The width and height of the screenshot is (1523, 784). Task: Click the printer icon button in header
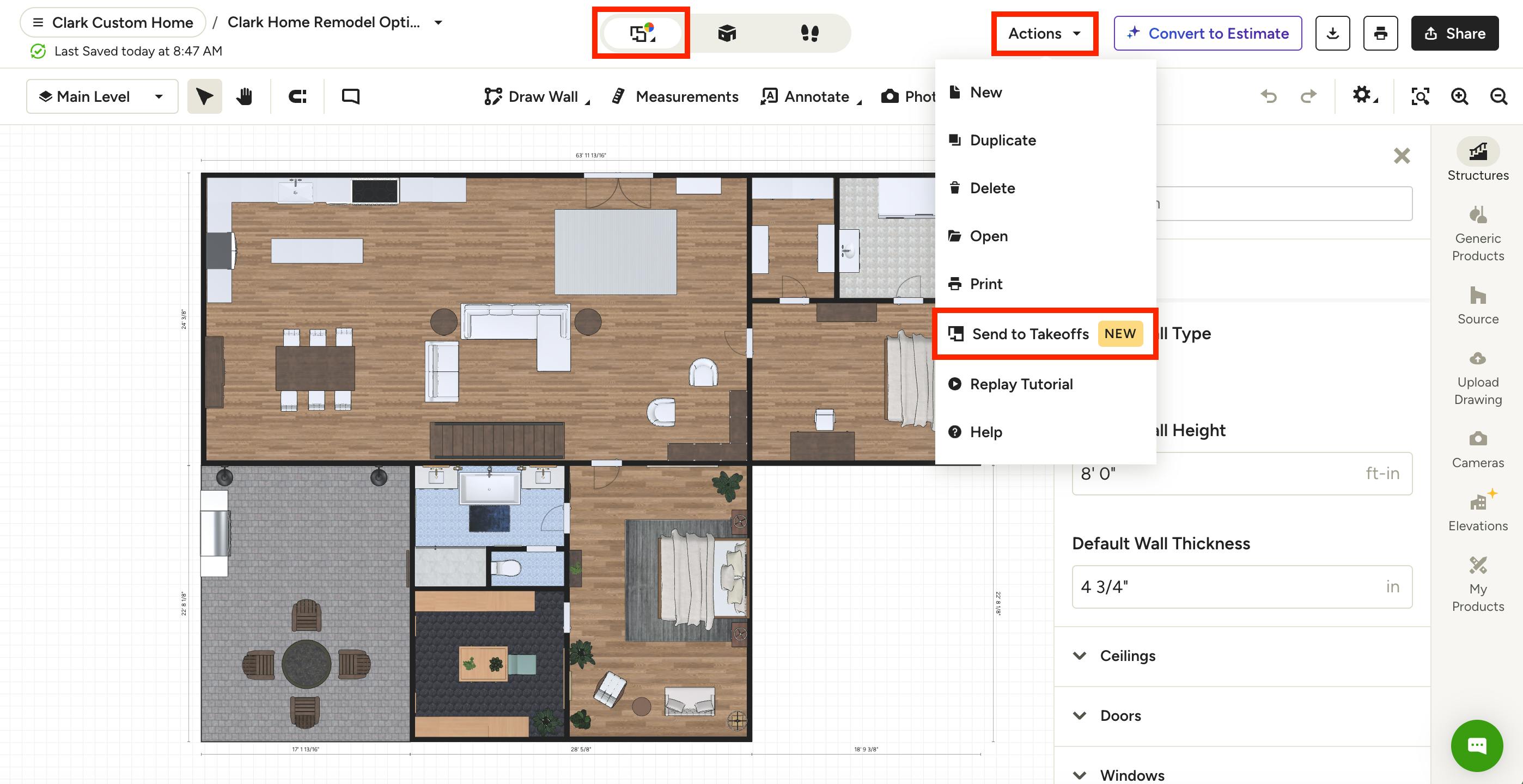[x=1380, y=33]
